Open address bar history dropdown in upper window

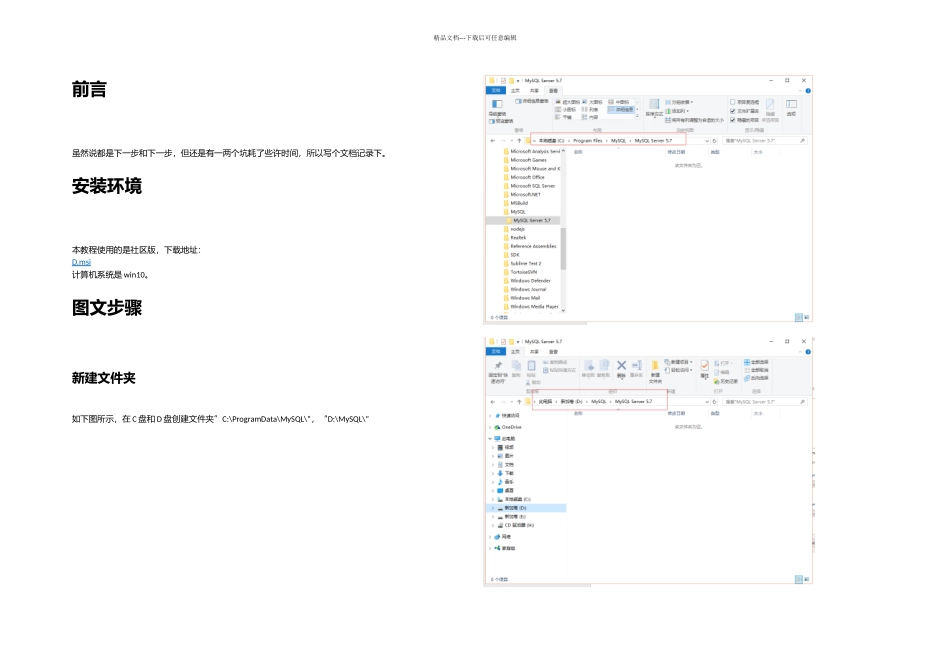point(706,141)
